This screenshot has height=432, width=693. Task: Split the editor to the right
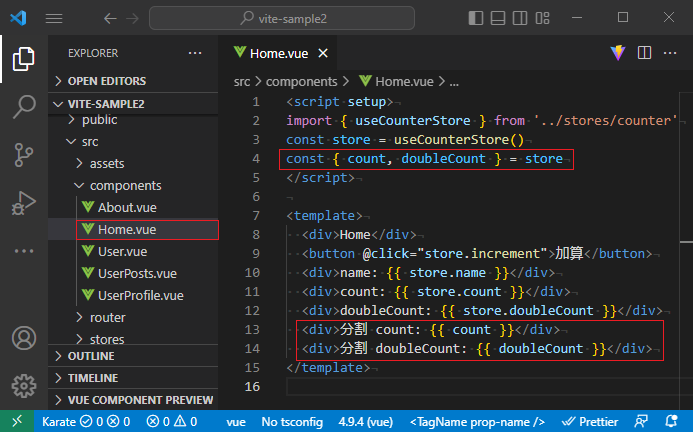tap(644, 53)
